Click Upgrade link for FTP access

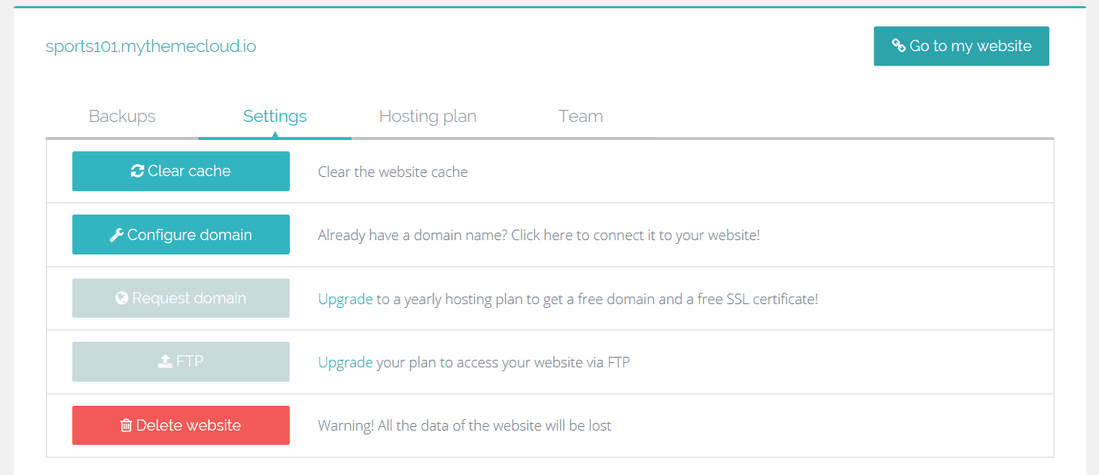tap(346, 363)
